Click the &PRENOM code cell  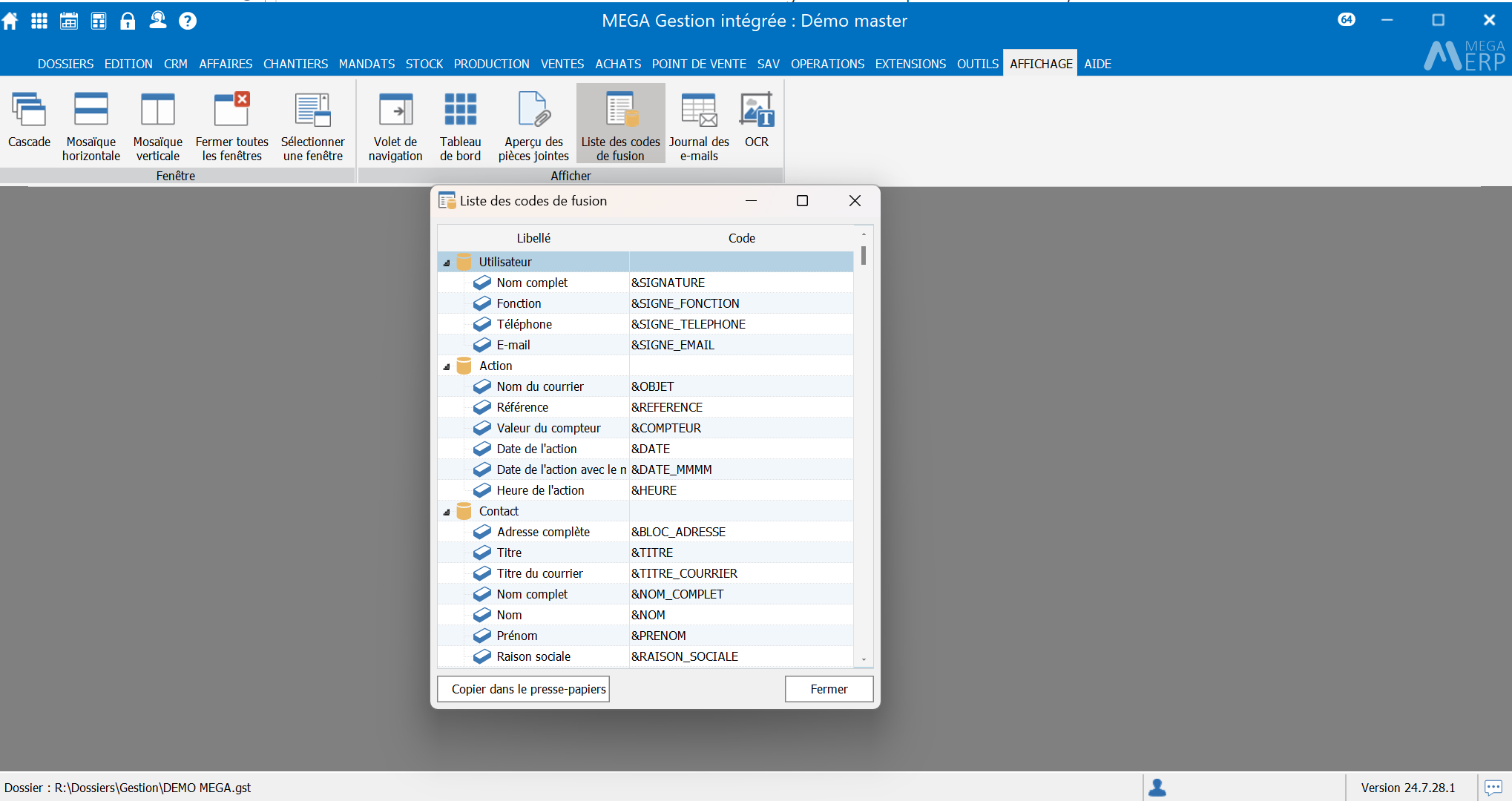(741, 636)
